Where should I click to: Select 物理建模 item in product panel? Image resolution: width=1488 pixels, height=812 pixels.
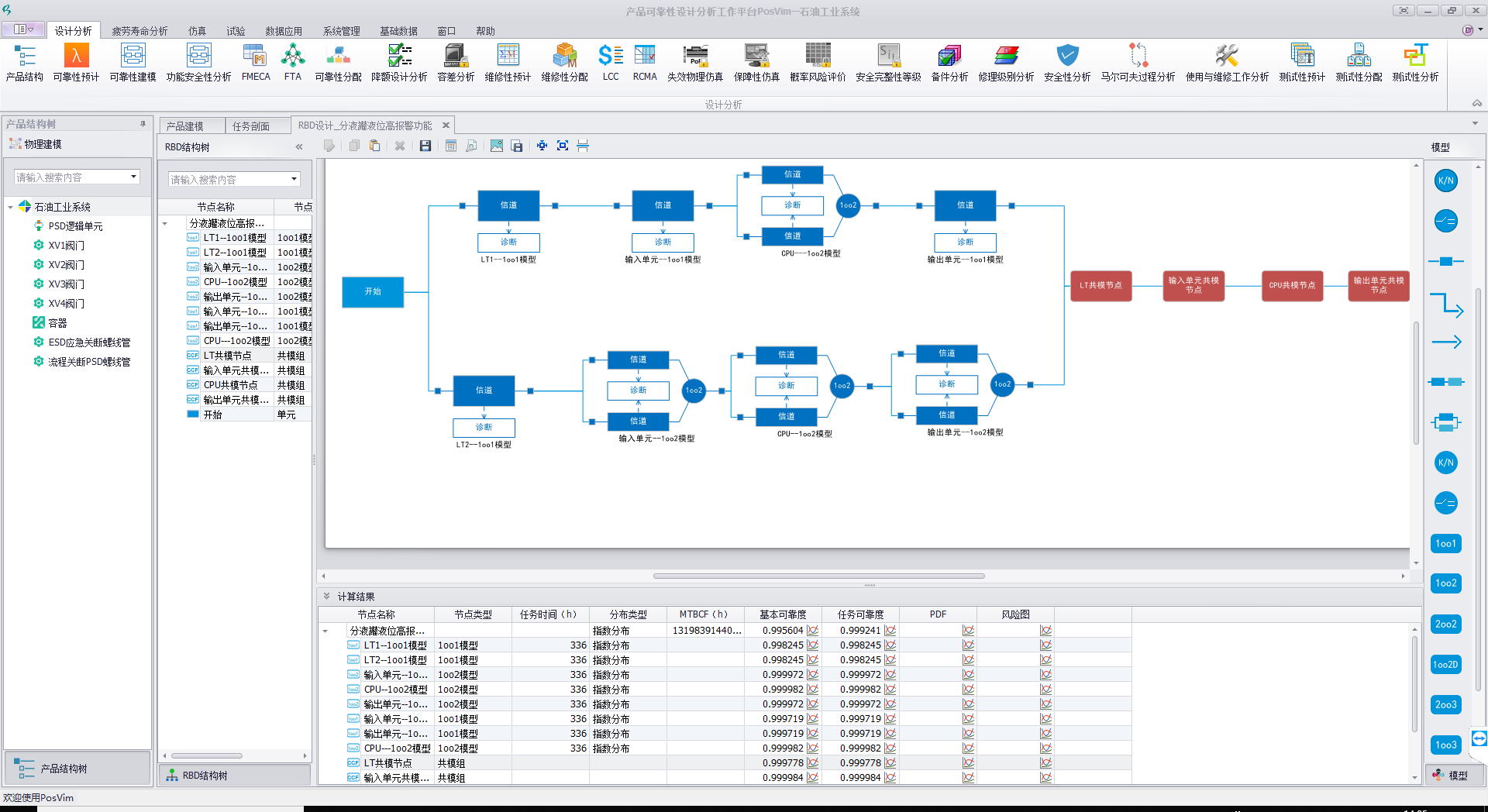[x=43, y=144]
